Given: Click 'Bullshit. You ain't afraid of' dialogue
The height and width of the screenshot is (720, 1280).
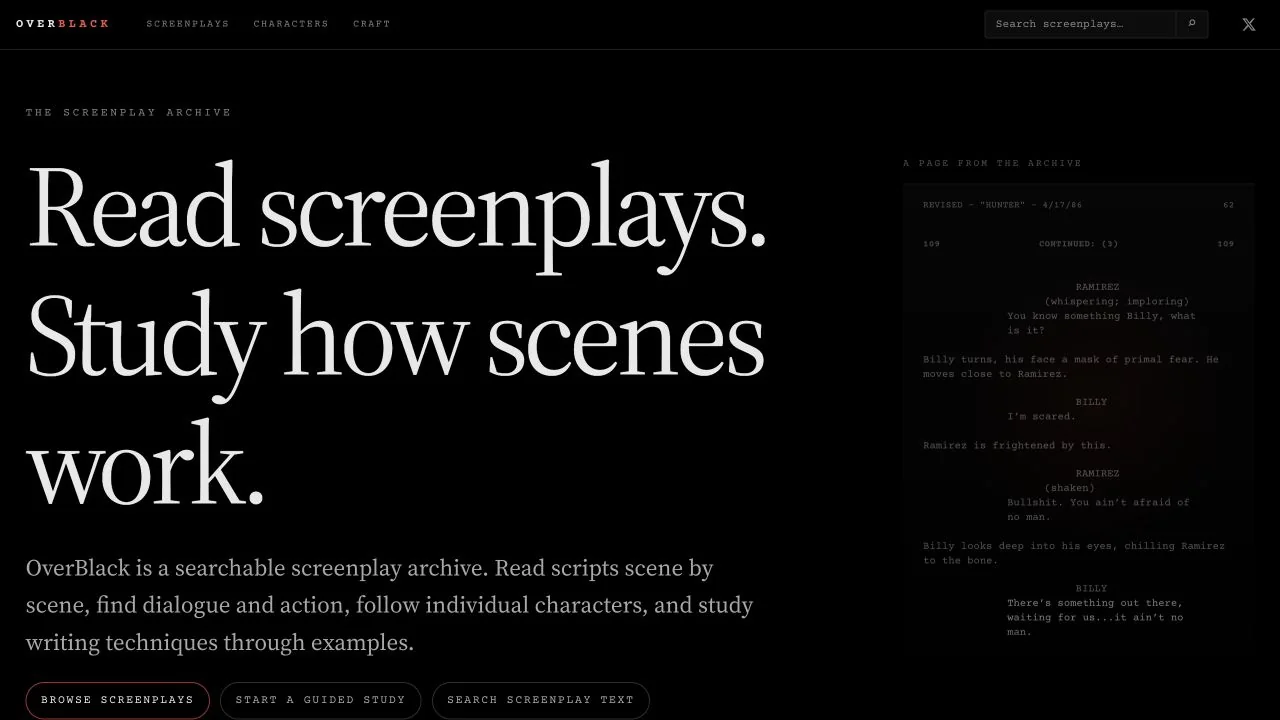Looking at the screenshot, I should (1098, 503).
